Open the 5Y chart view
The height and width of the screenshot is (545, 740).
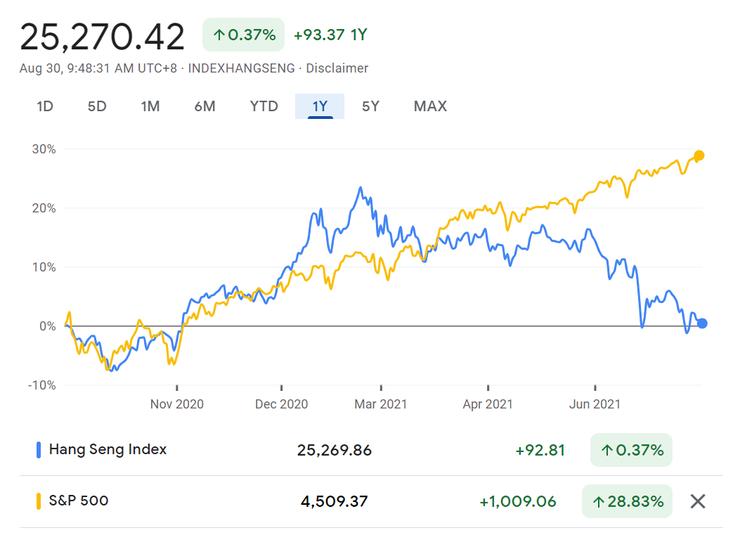coord(371,106)
